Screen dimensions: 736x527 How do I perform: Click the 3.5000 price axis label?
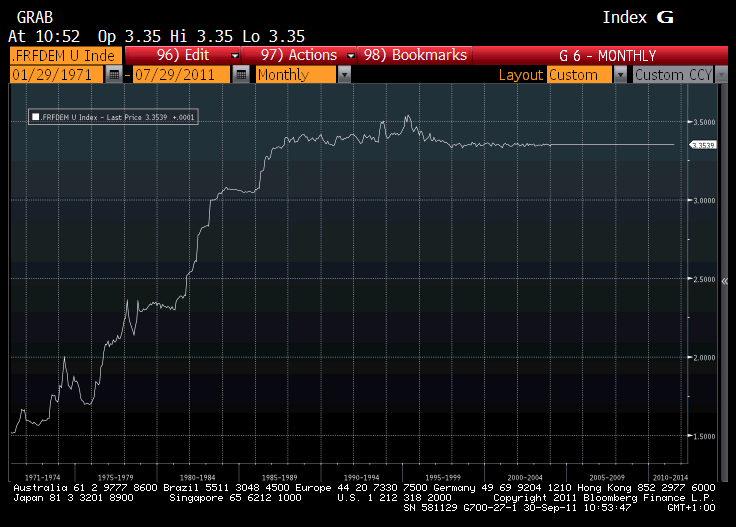point(704,122)
